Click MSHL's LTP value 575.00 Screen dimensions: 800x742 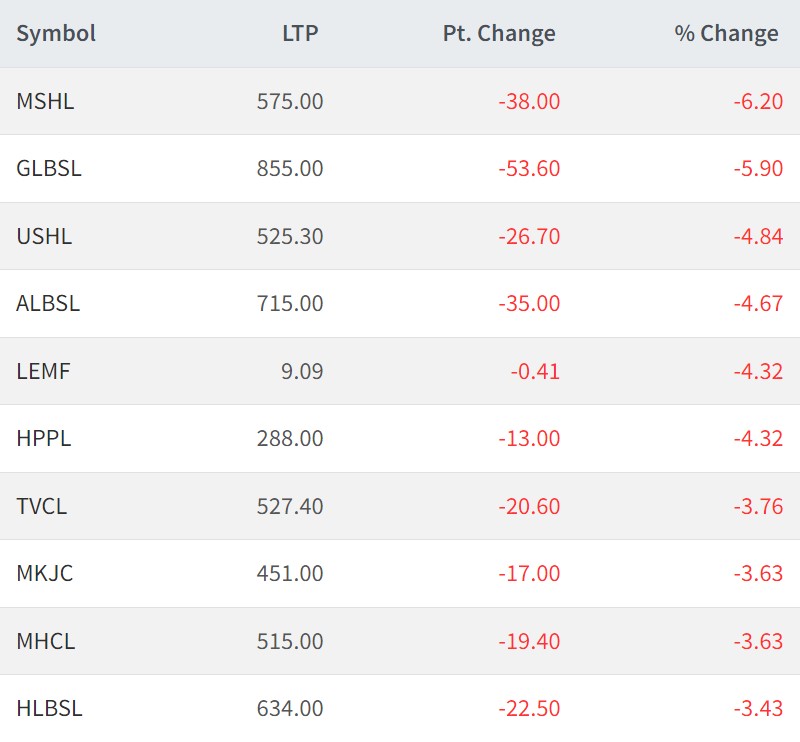point(290,101)
